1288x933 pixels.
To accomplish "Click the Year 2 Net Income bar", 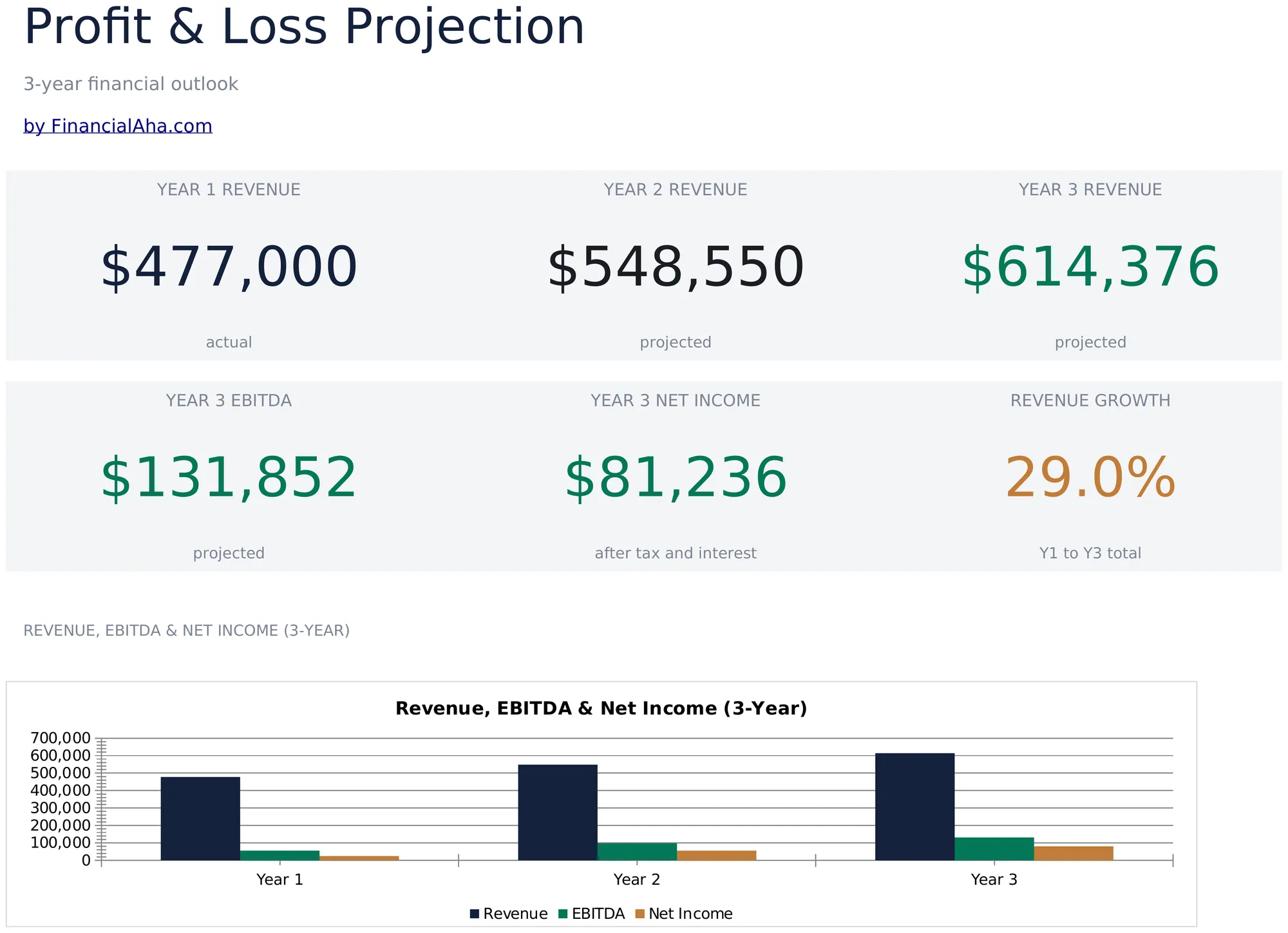I will pos(717,855).
